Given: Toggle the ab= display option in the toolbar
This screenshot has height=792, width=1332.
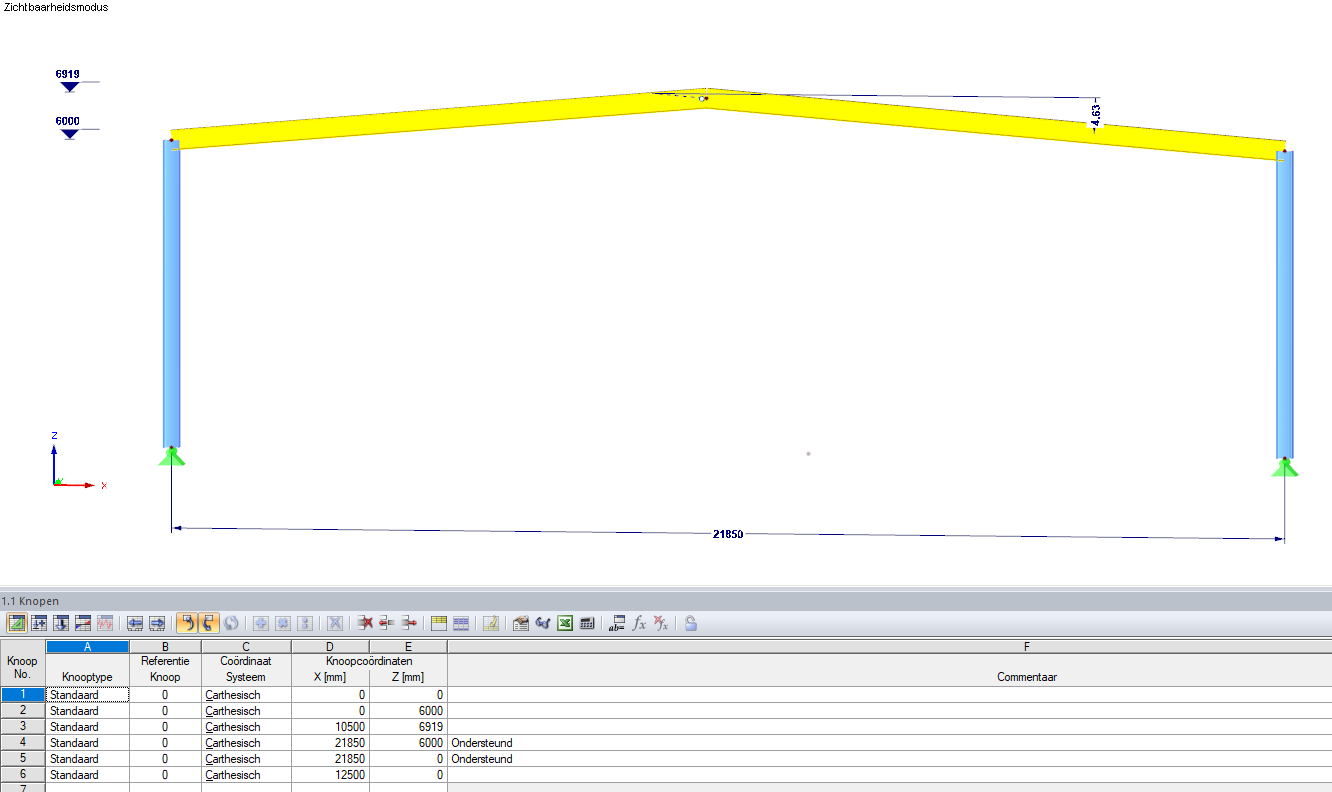Looking at the screenshot, I should pyautogui.click(x=617, y=622).
